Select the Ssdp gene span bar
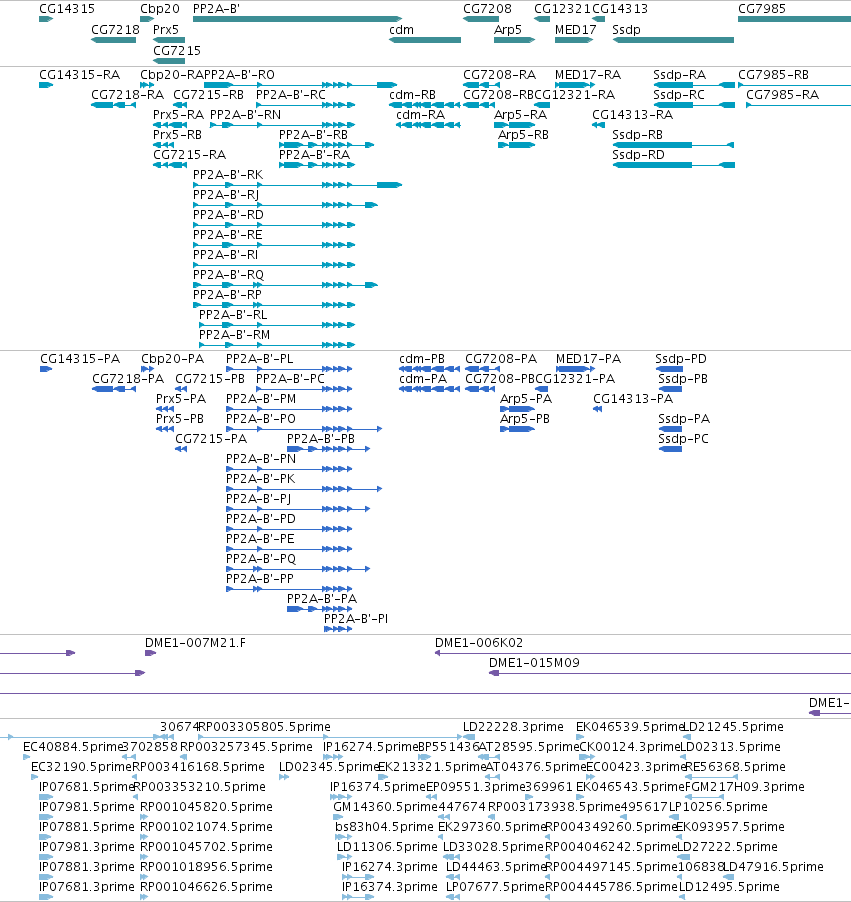851x902 pixels. coord(673,40)
